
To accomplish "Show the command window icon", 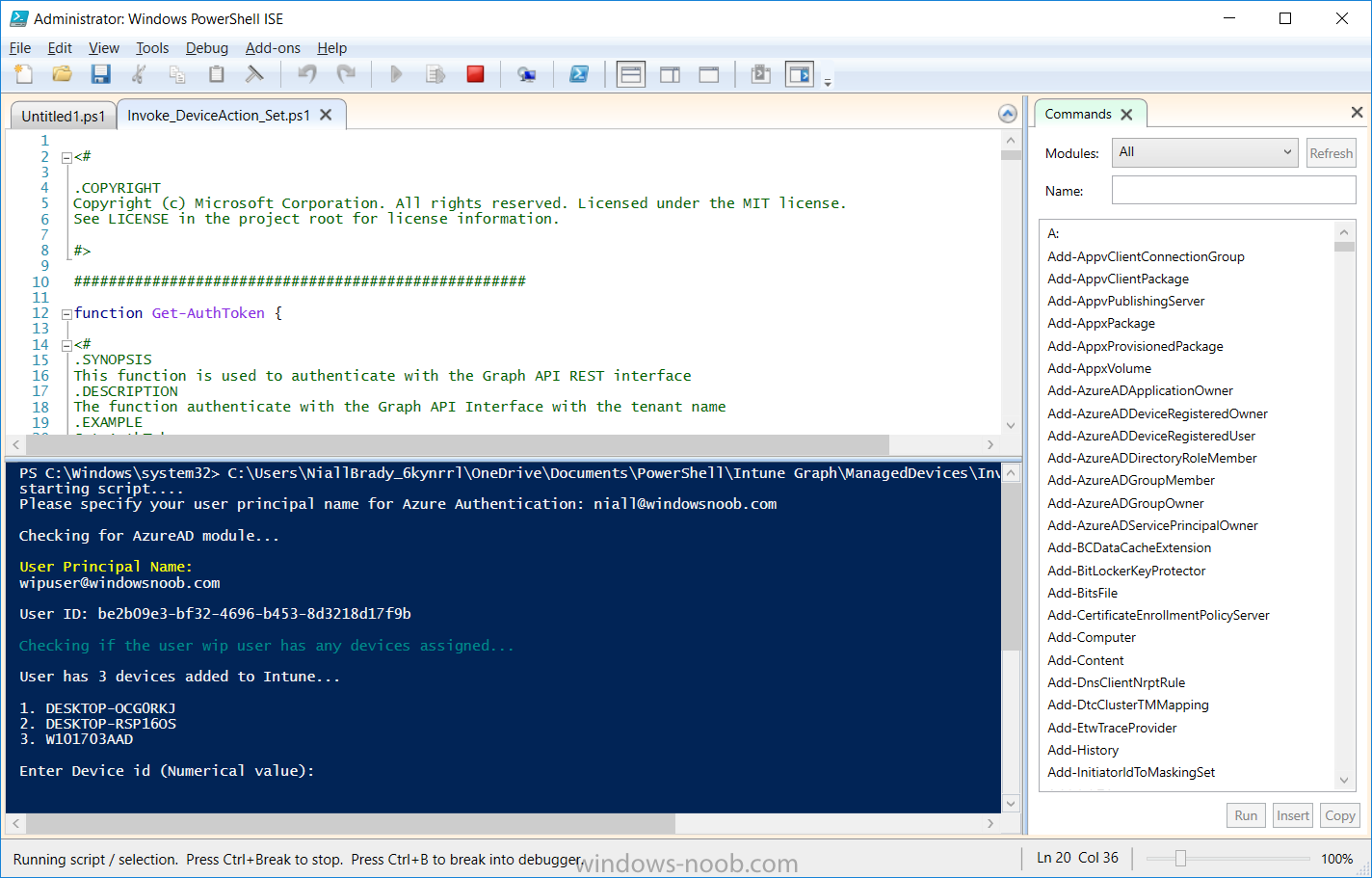I will point(760,74).
